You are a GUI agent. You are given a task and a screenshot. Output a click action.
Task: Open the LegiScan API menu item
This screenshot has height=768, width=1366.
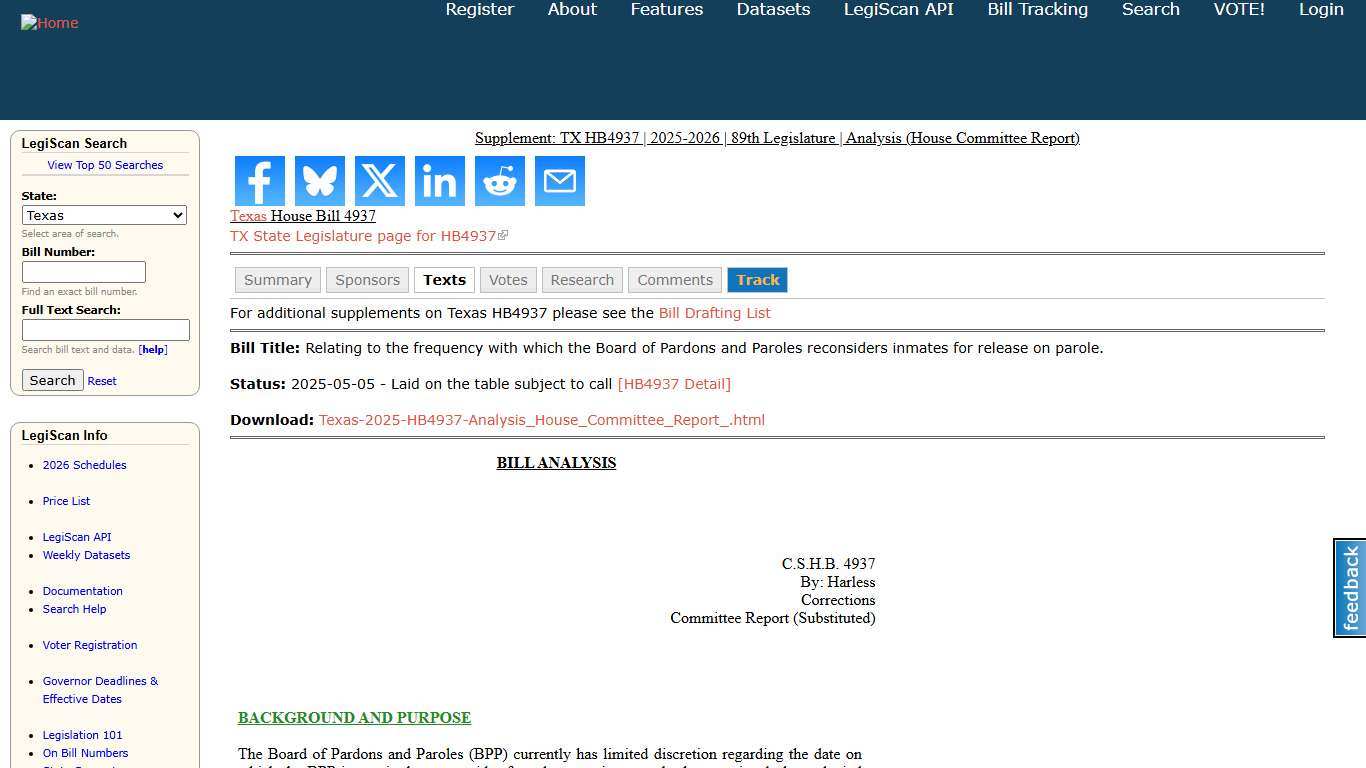pos(897,9)
